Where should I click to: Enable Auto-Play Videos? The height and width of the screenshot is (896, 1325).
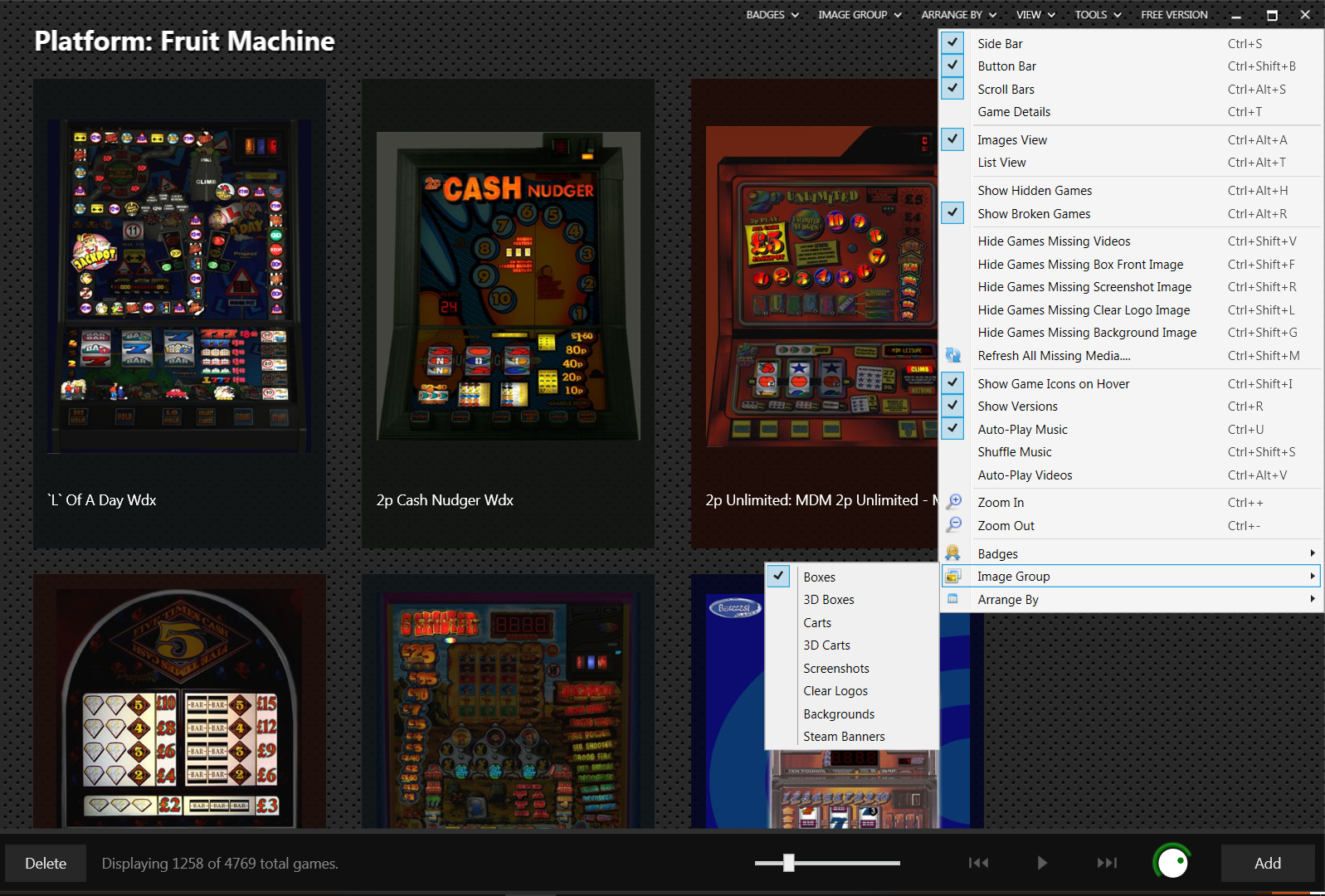tap(1131, 475)
